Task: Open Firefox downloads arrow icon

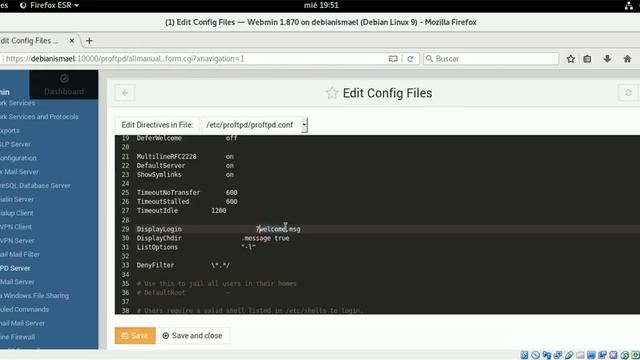Action: [x=607, y=59]
